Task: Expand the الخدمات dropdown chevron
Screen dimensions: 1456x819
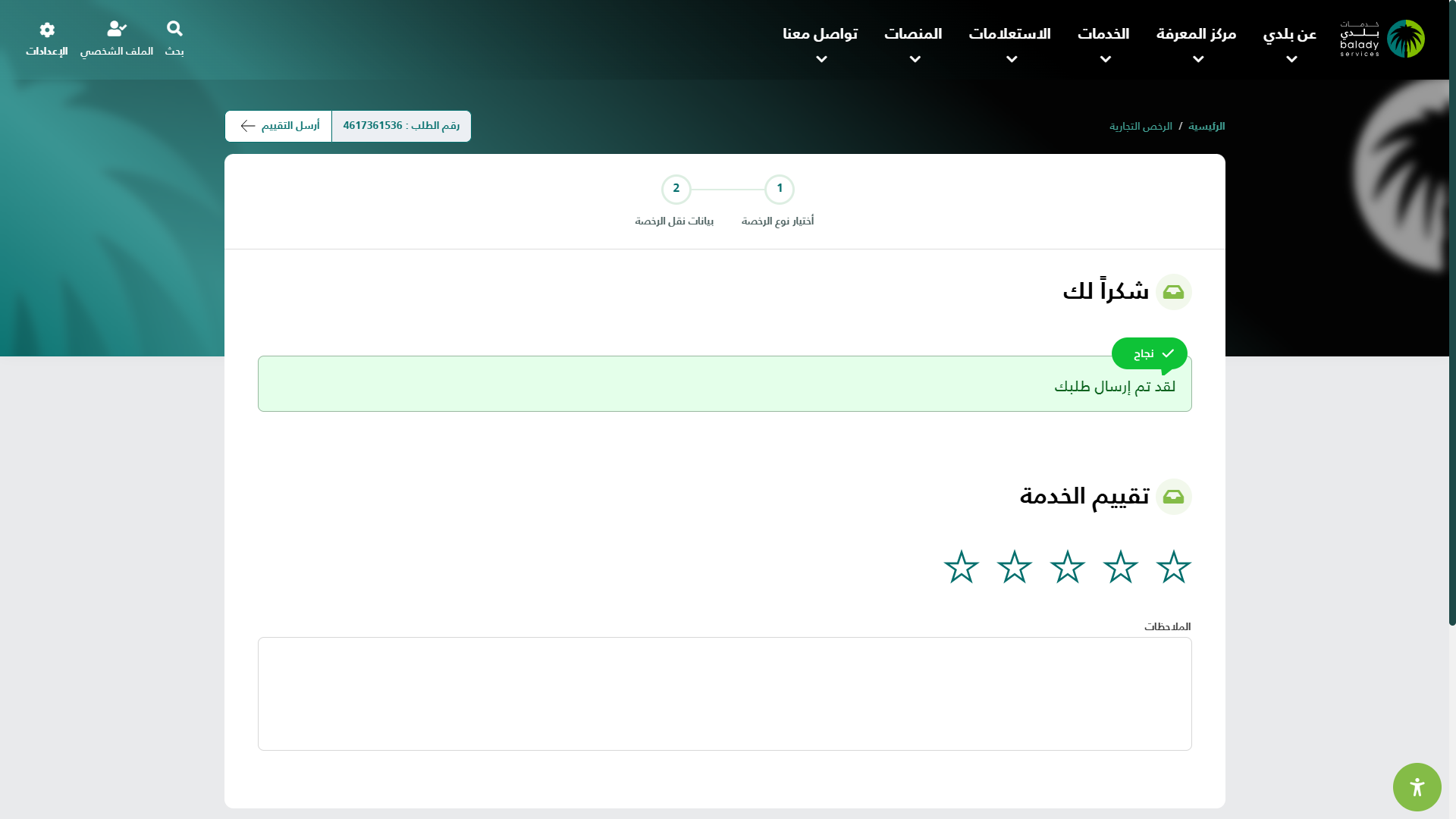Action: [x=1105, y=59]
